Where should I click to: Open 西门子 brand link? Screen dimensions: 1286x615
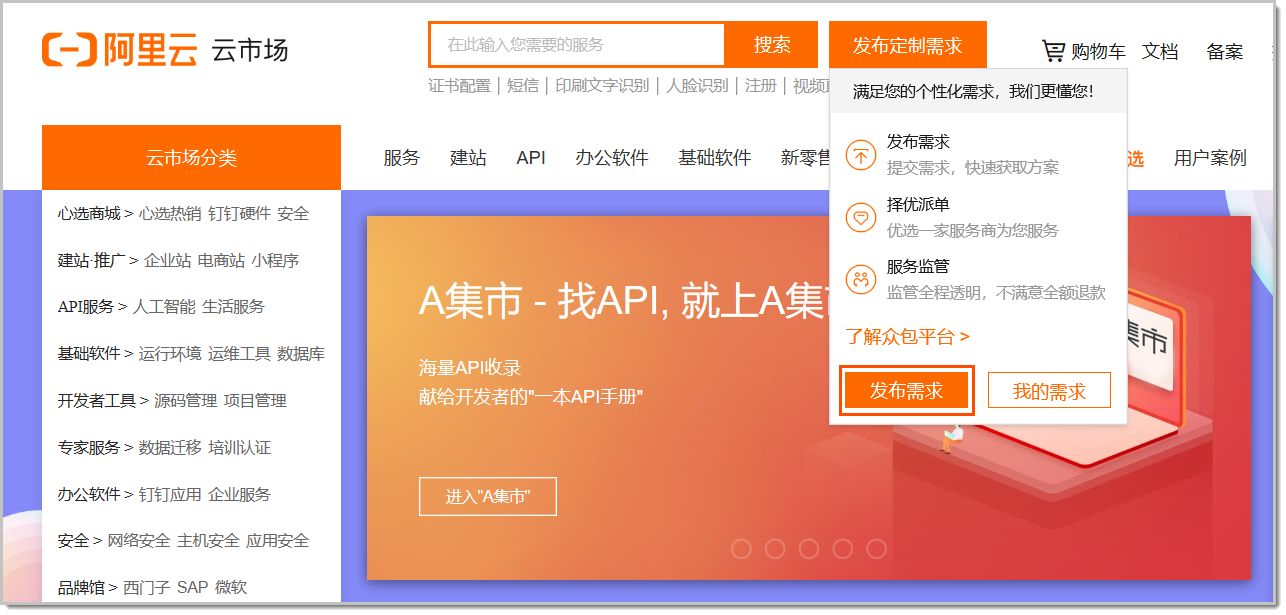(146, 588)
